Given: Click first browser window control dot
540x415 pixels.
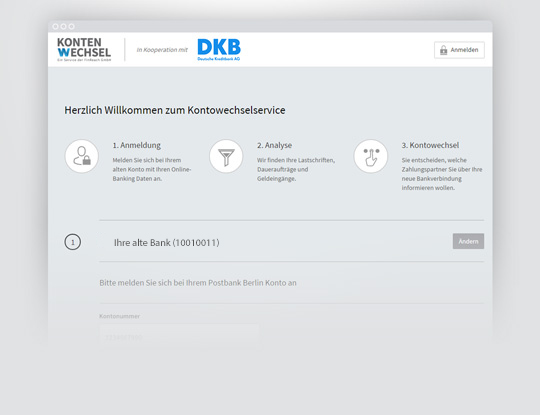Looking at the screenshot, I should point(55,27).
